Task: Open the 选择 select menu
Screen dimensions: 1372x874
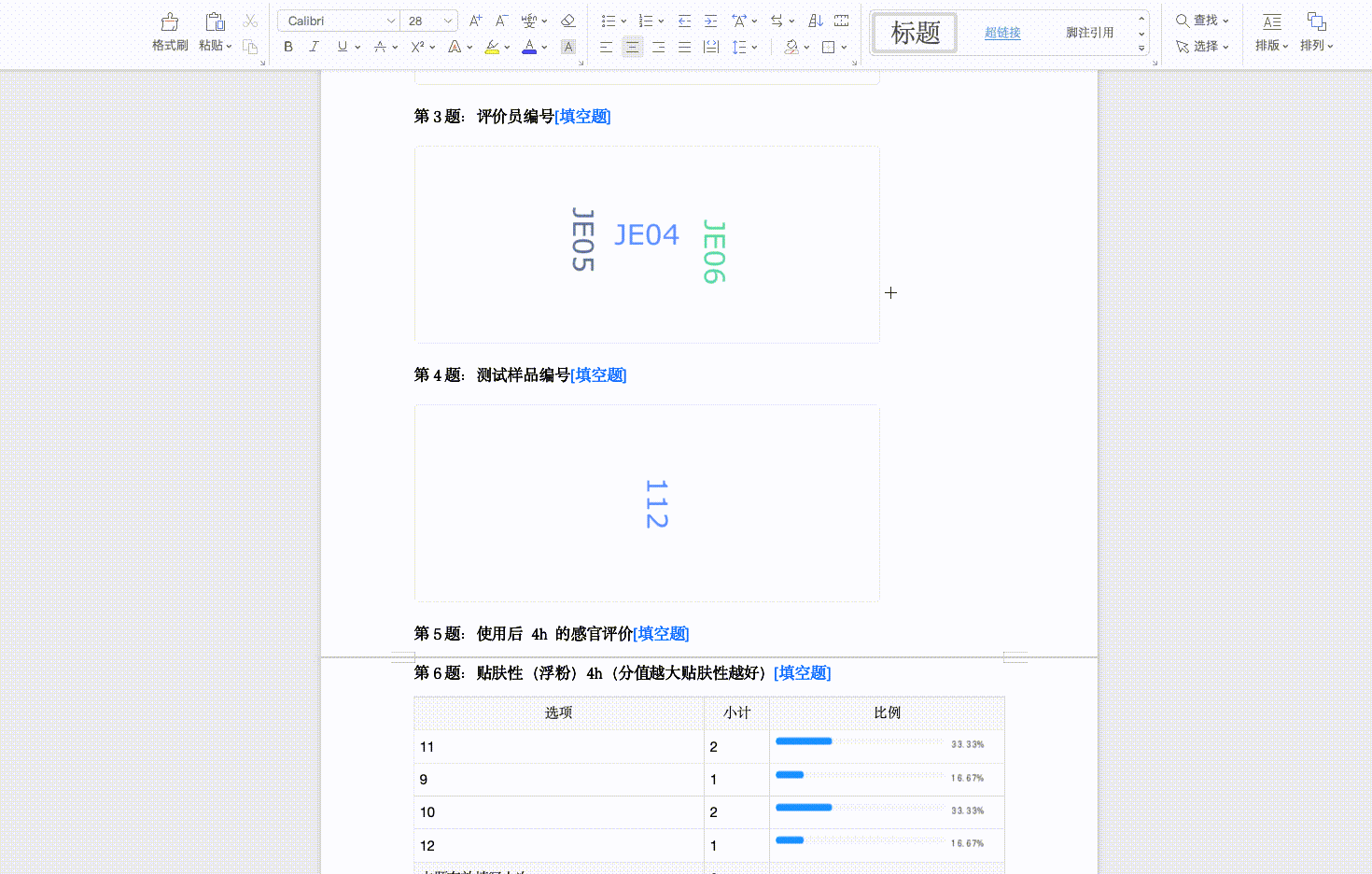Action: click(x=1202, y=47)
